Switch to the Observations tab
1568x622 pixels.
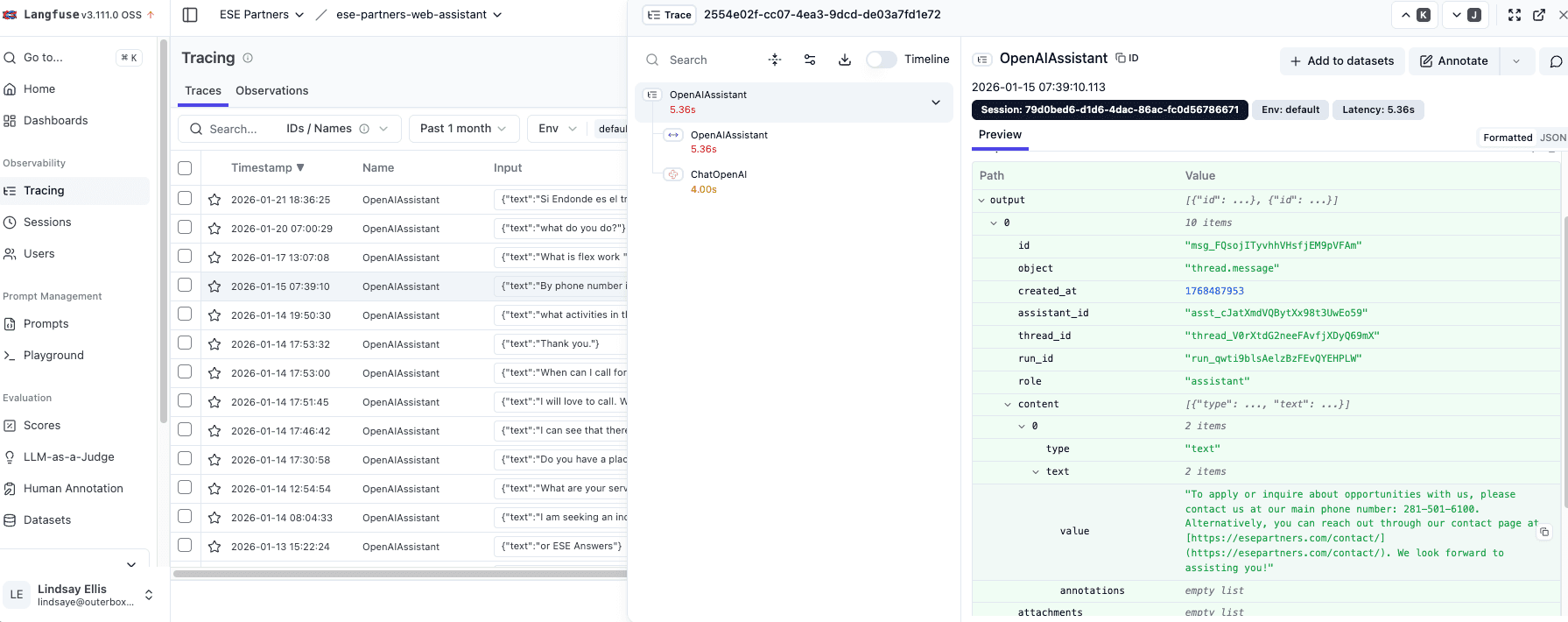271,91
